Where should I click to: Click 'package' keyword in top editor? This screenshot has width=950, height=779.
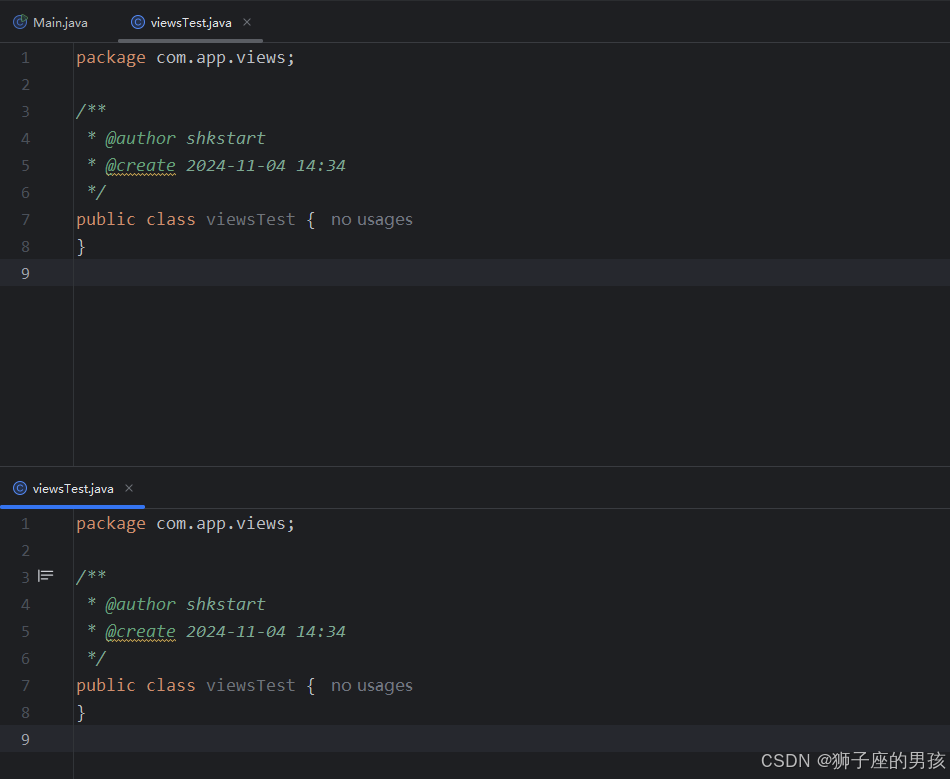pyautogui.click(x=111, y=58)
